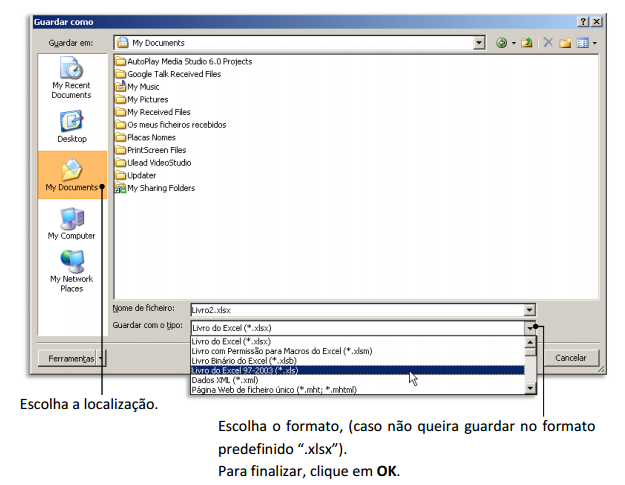Open the 'My Pictures' folder
Image resolution: width=625 pixels, height=485 pixels.
(x=147, y=100)
